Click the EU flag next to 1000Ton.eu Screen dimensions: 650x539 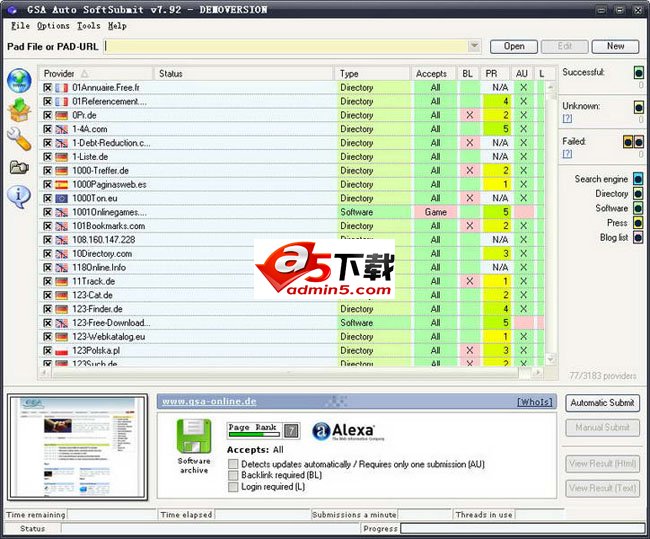coord(61,199)
